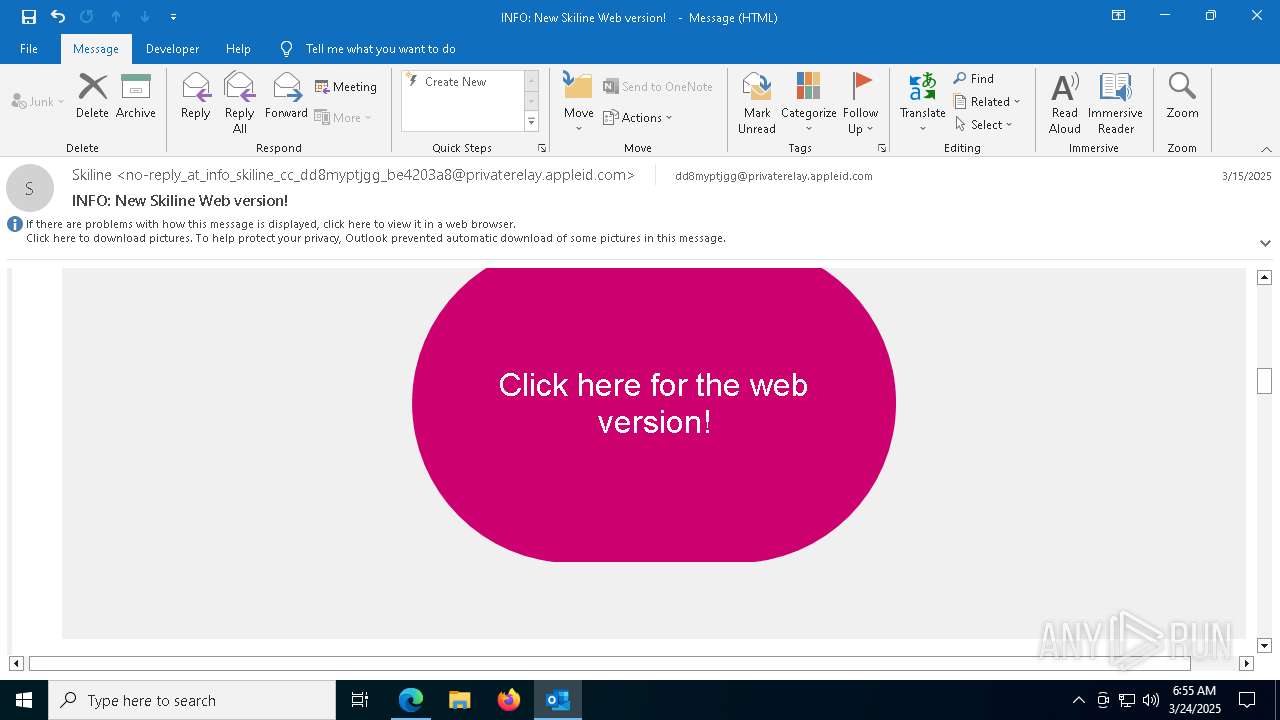The image size is (1280, 720).
Task: Delete the message with Delete icon
Action: tap(92, 96)
